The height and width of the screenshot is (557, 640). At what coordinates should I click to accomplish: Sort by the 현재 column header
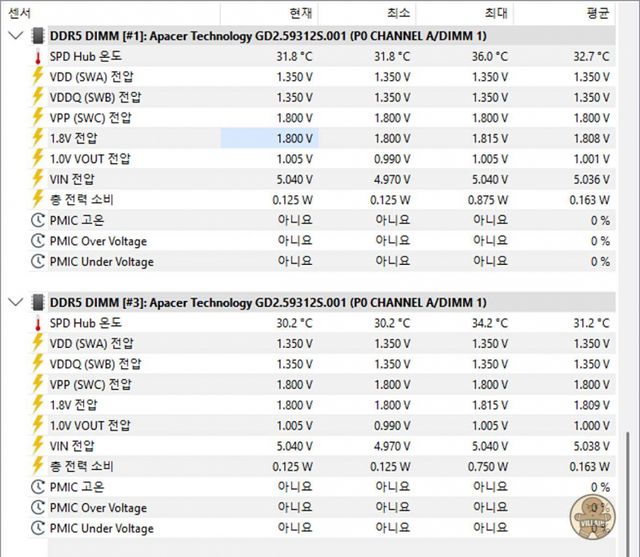[x=300, y=12]
